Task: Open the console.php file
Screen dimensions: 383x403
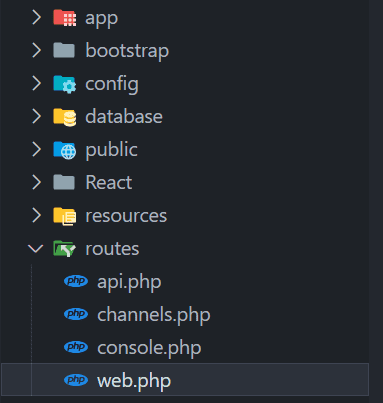Action: pos(149,348)
